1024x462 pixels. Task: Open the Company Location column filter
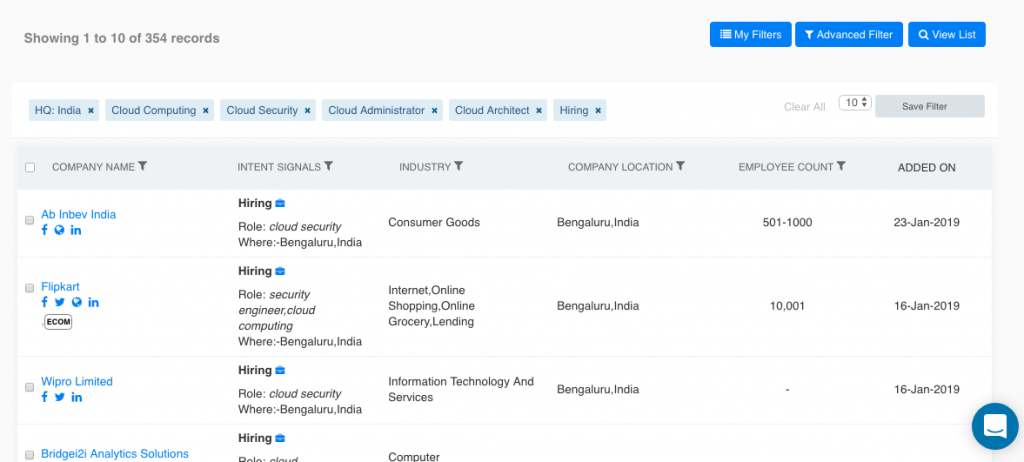(x=680, y=167)
